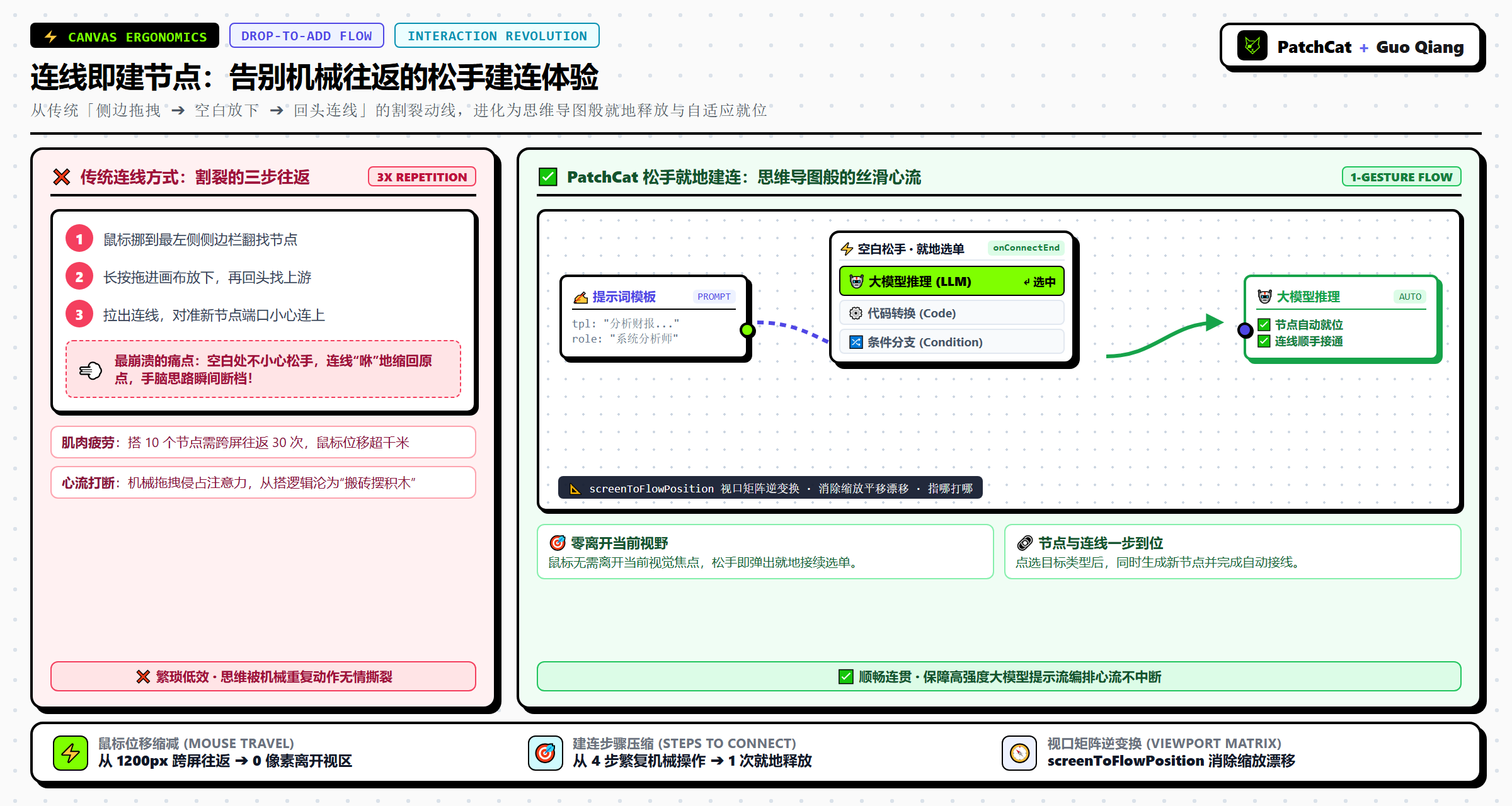Click screenToFlowPosition 消除缩放漂移 text
1512x806 pixels.
click(1171, 761)
